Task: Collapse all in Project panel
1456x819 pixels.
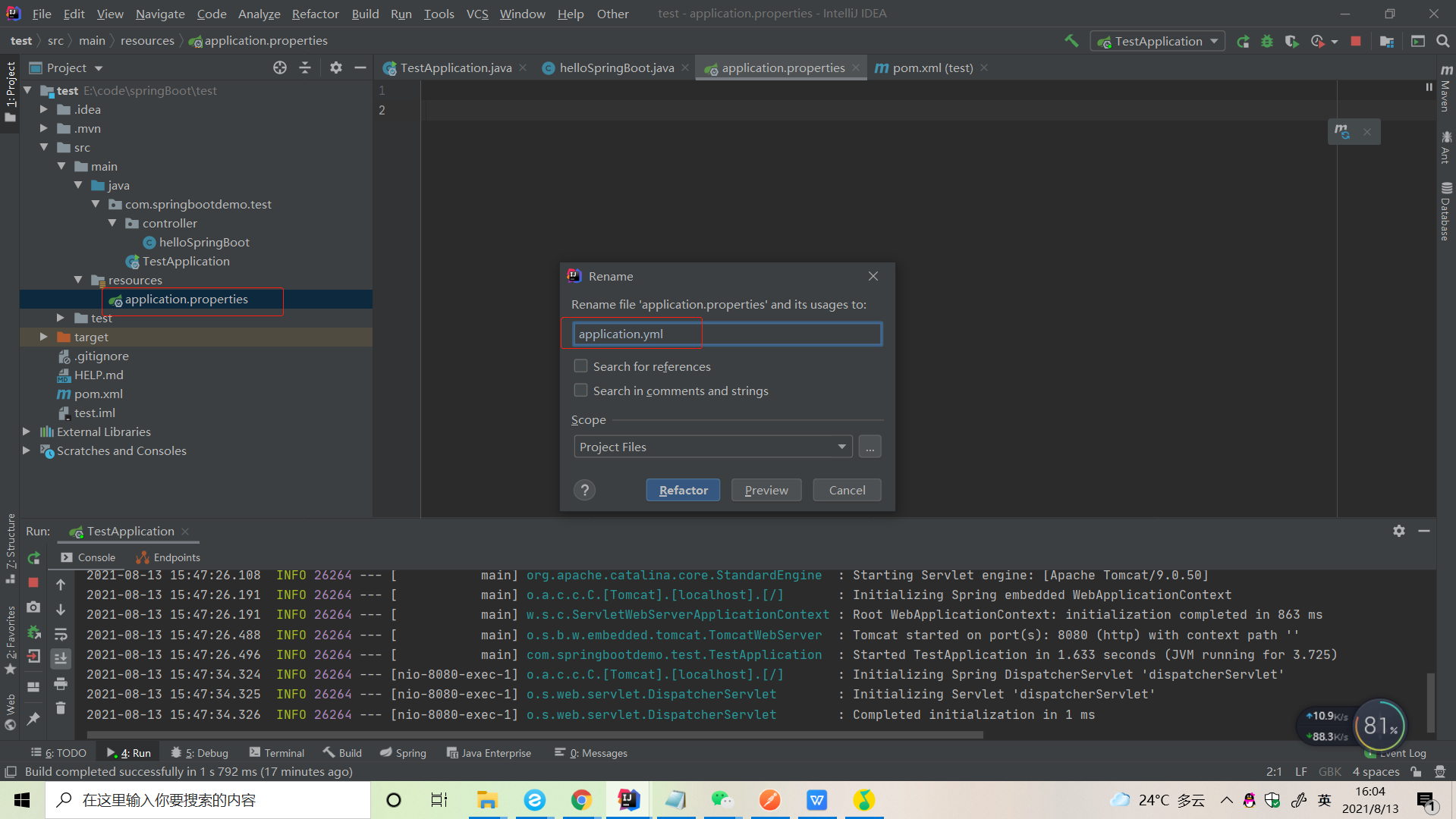Action: pos(305,67)
